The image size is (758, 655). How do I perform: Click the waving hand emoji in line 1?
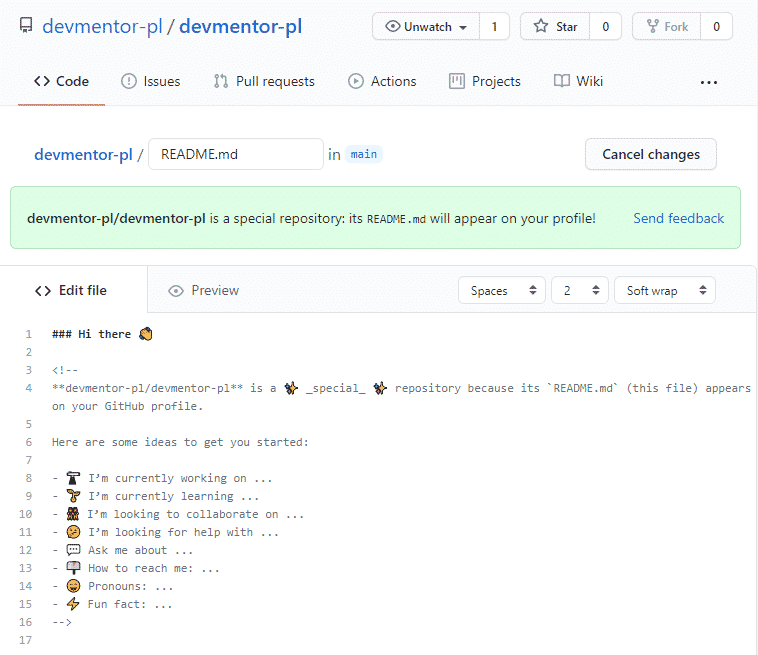pos(146,334)
